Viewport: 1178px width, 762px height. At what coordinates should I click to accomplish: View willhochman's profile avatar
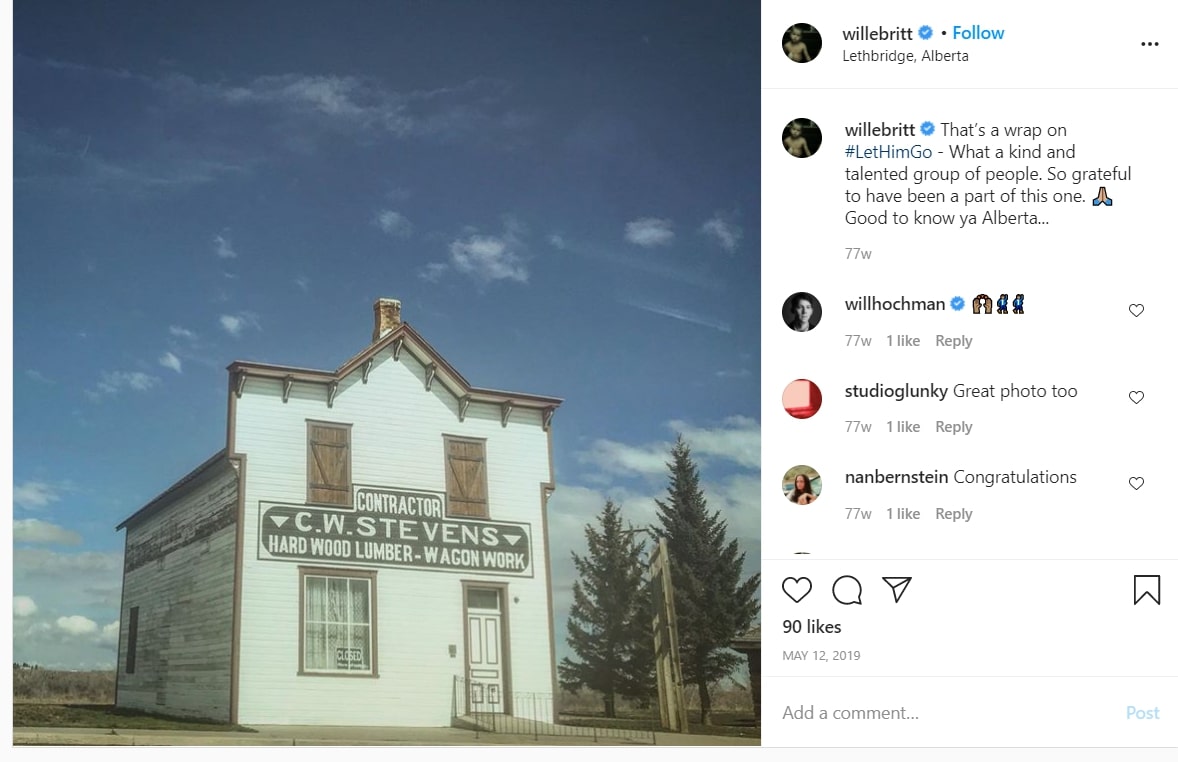(x=802, y=311)
